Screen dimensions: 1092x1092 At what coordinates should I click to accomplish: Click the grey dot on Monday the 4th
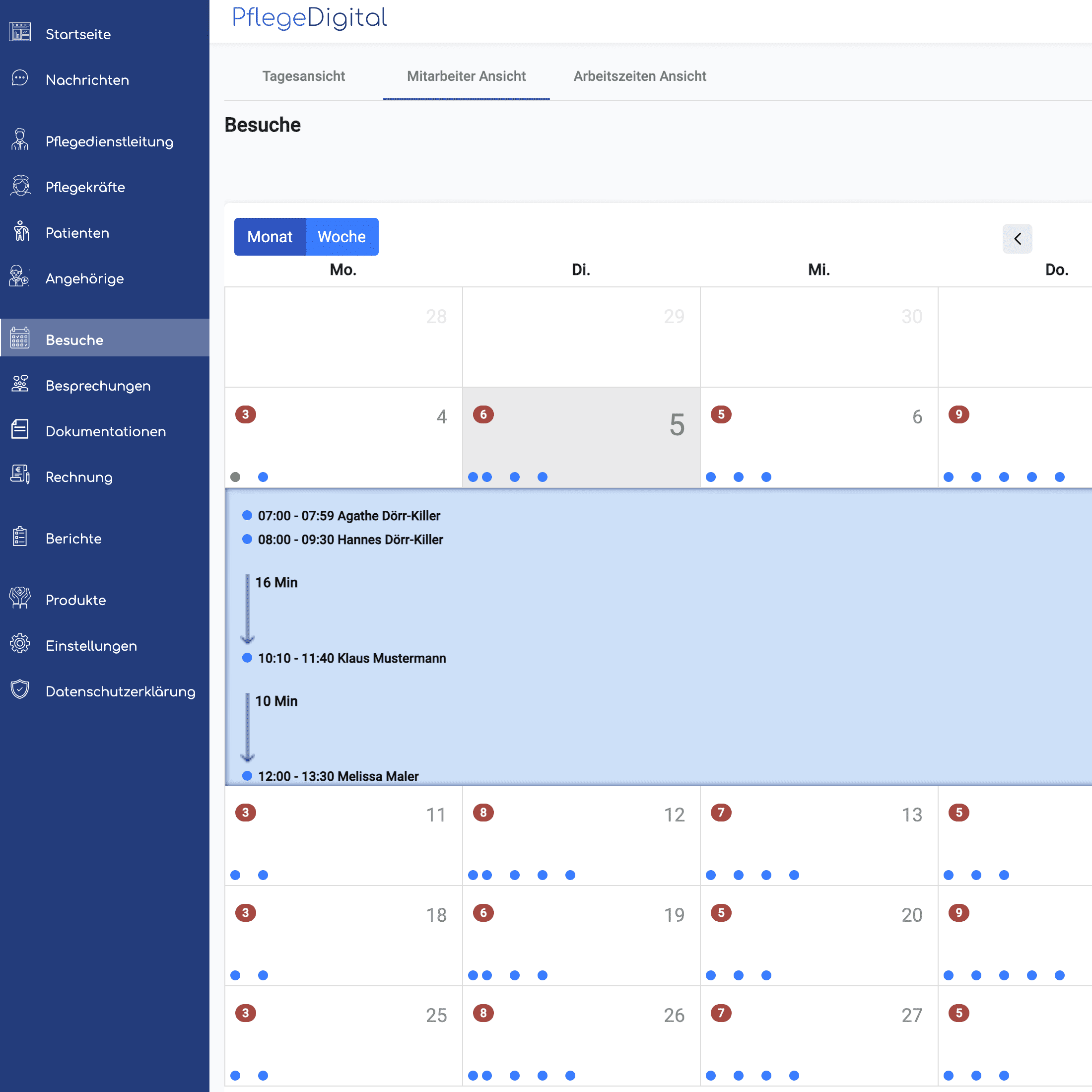[x=236, y=477]
